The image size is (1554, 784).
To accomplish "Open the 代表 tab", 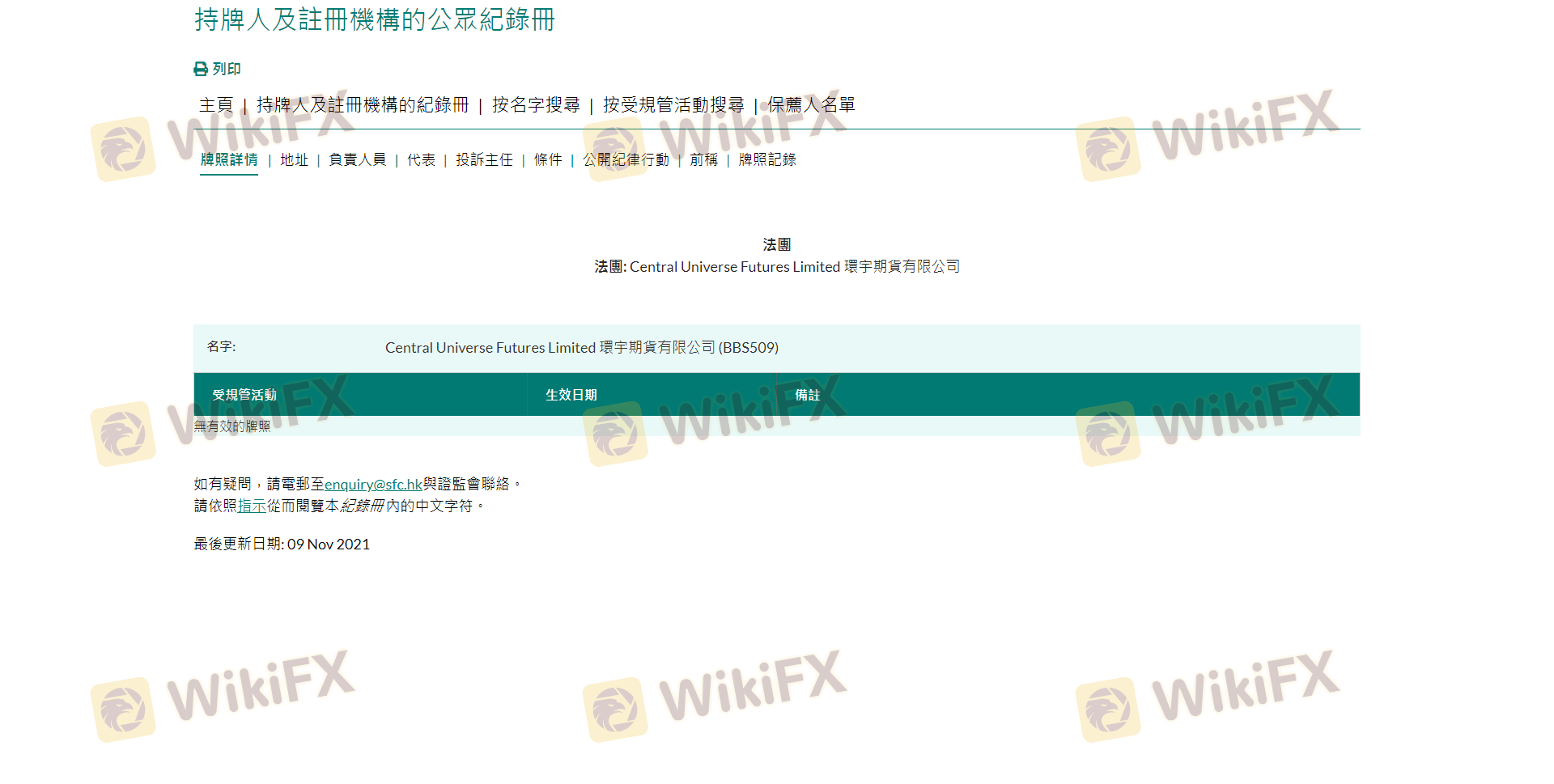I will pyautogui.click(x=421, y=160).
